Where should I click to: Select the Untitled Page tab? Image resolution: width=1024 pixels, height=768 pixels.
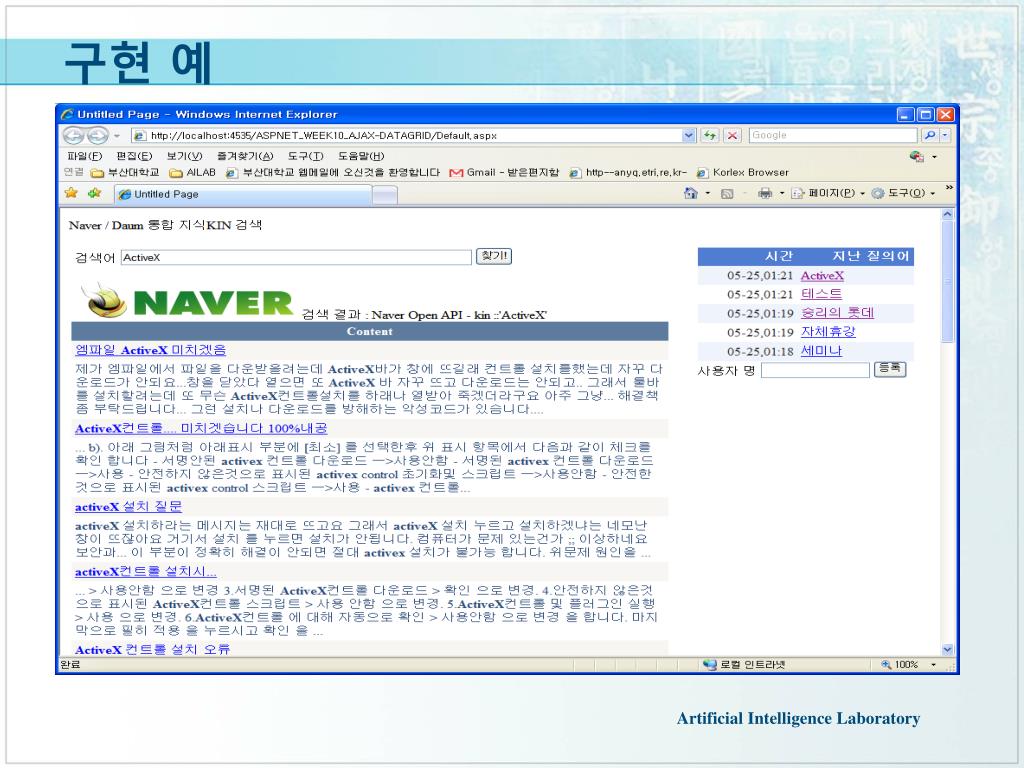point(244,194)
